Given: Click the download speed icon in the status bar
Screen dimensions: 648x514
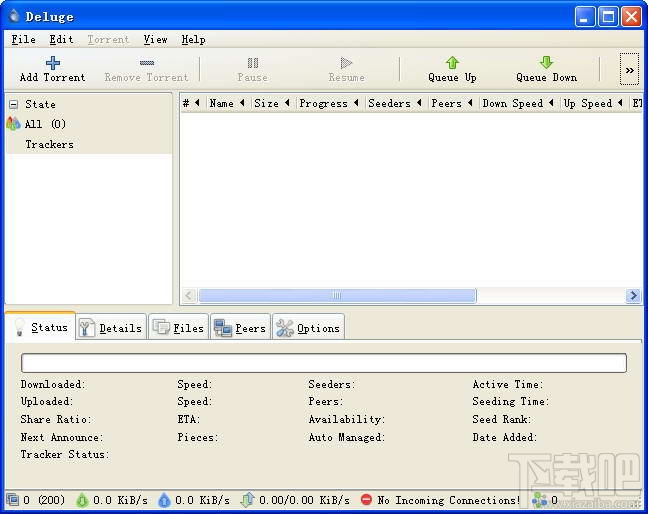Looking at the screenshot, I should (82, 500).
